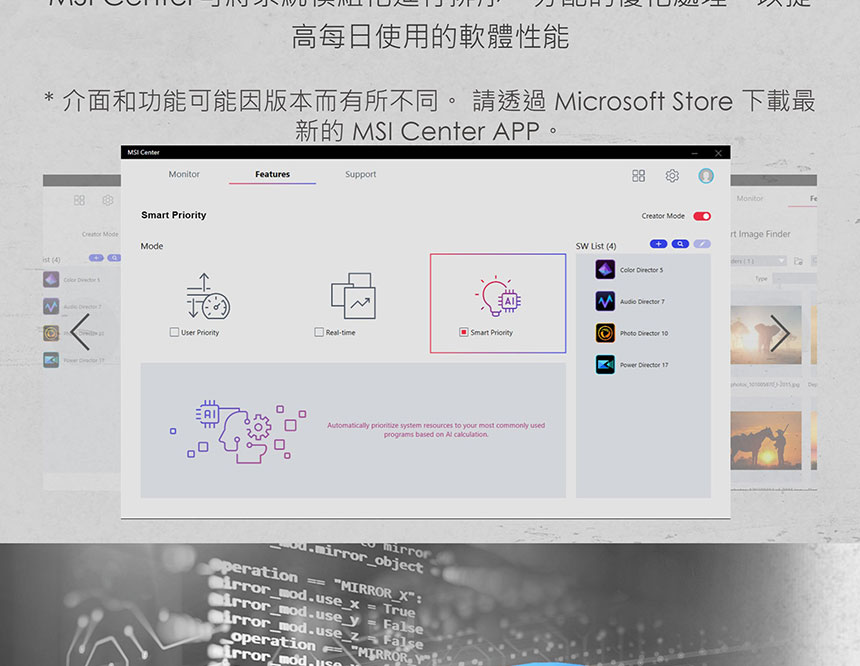This screenshot has width=860, height=666.
Task: Click the search button in left background window
Action: click(x=114, y=258)
